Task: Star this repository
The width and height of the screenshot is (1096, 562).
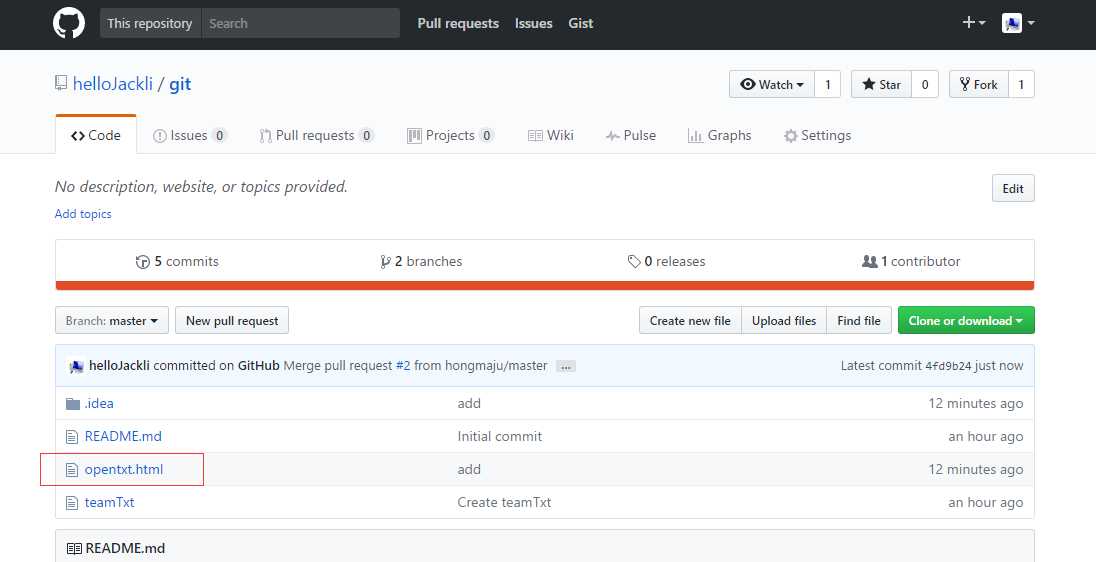Action: coord(881,85)
